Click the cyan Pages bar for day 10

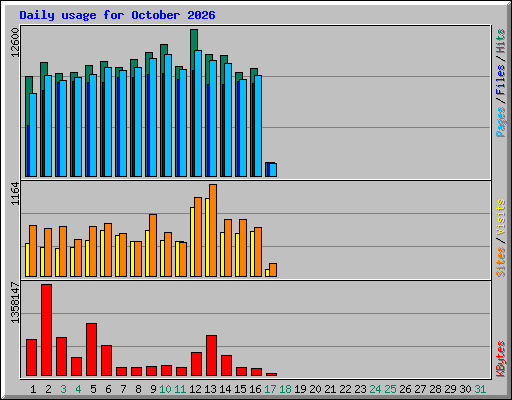pos(168,115)
